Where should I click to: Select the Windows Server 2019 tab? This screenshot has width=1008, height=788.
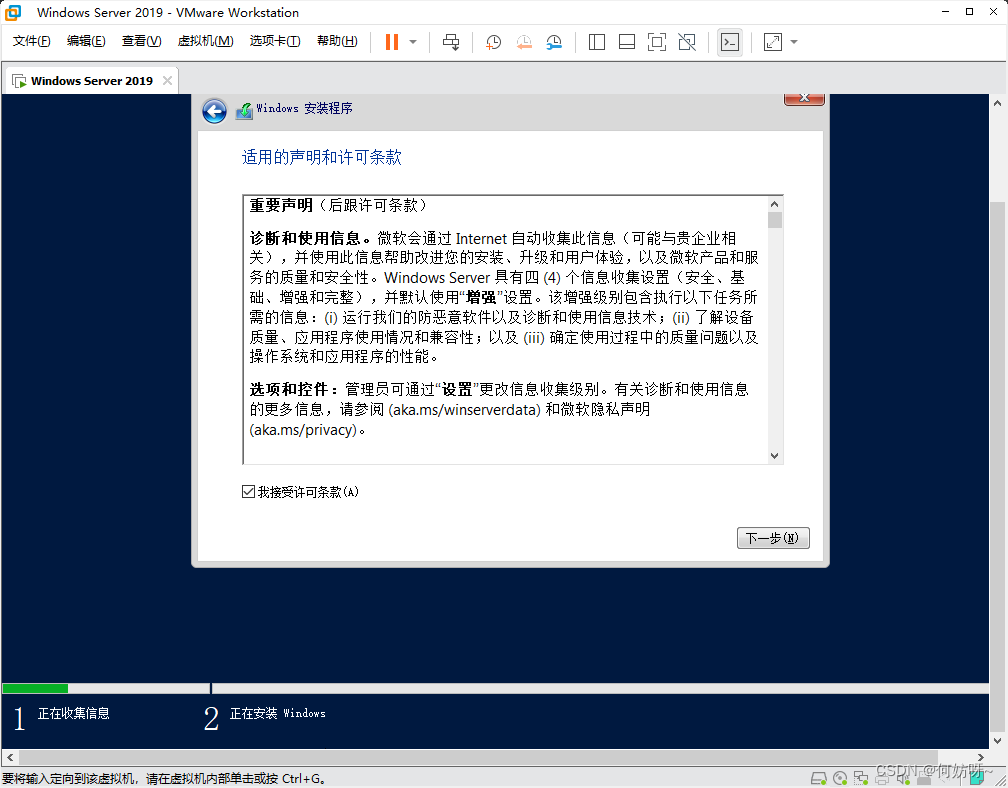[x=91, y=81]
